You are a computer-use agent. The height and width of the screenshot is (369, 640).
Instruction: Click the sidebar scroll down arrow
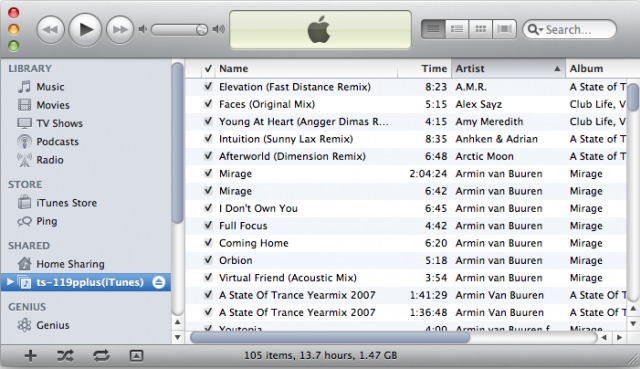click(x=178, y=337)
